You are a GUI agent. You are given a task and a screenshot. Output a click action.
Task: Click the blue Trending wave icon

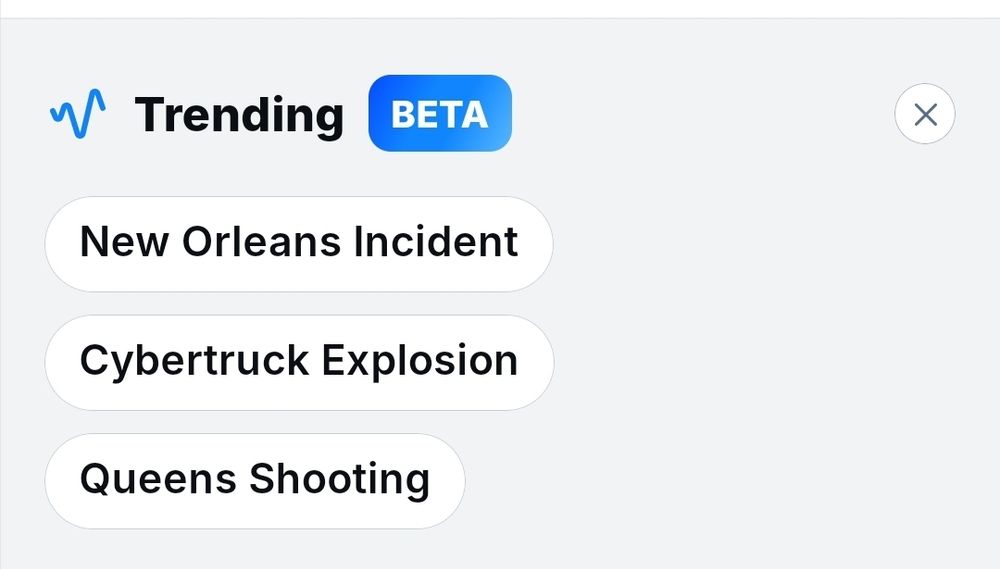pos(78,114)
